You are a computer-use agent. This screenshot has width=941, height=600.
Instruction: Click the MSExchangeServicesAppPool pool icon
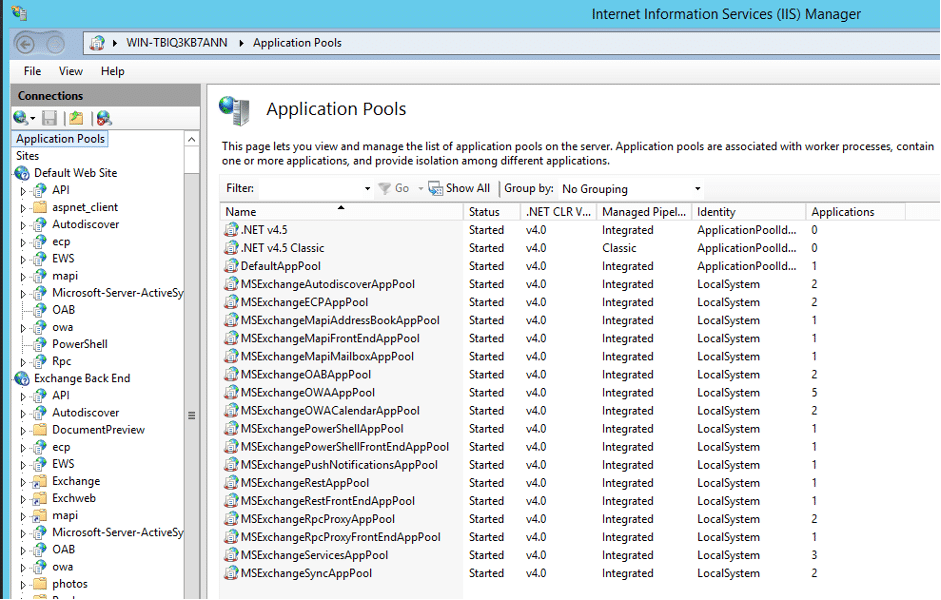pos(231,555)
